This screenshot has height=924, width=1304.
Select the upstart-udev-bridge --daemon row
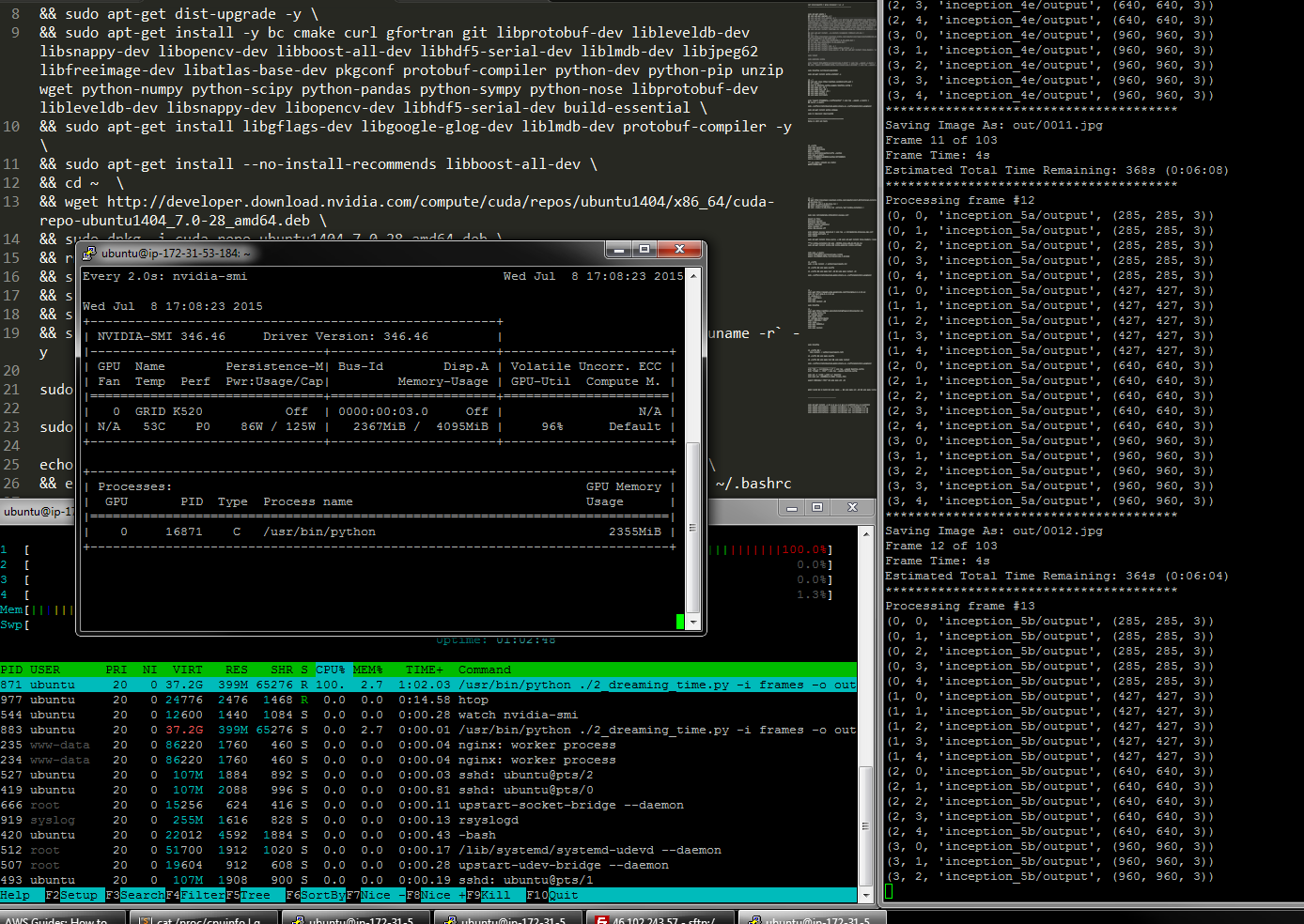click(428, 865)
